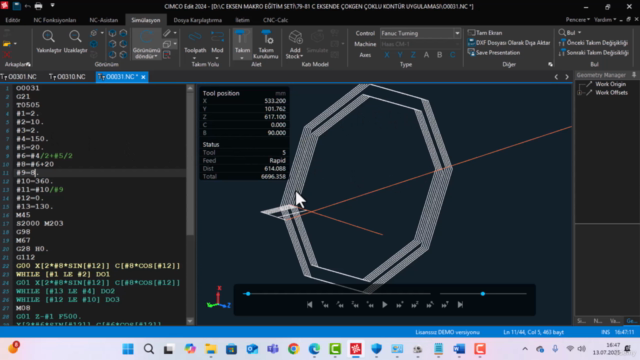Click the Görünümü döndür rotate view button

point(146,44)
